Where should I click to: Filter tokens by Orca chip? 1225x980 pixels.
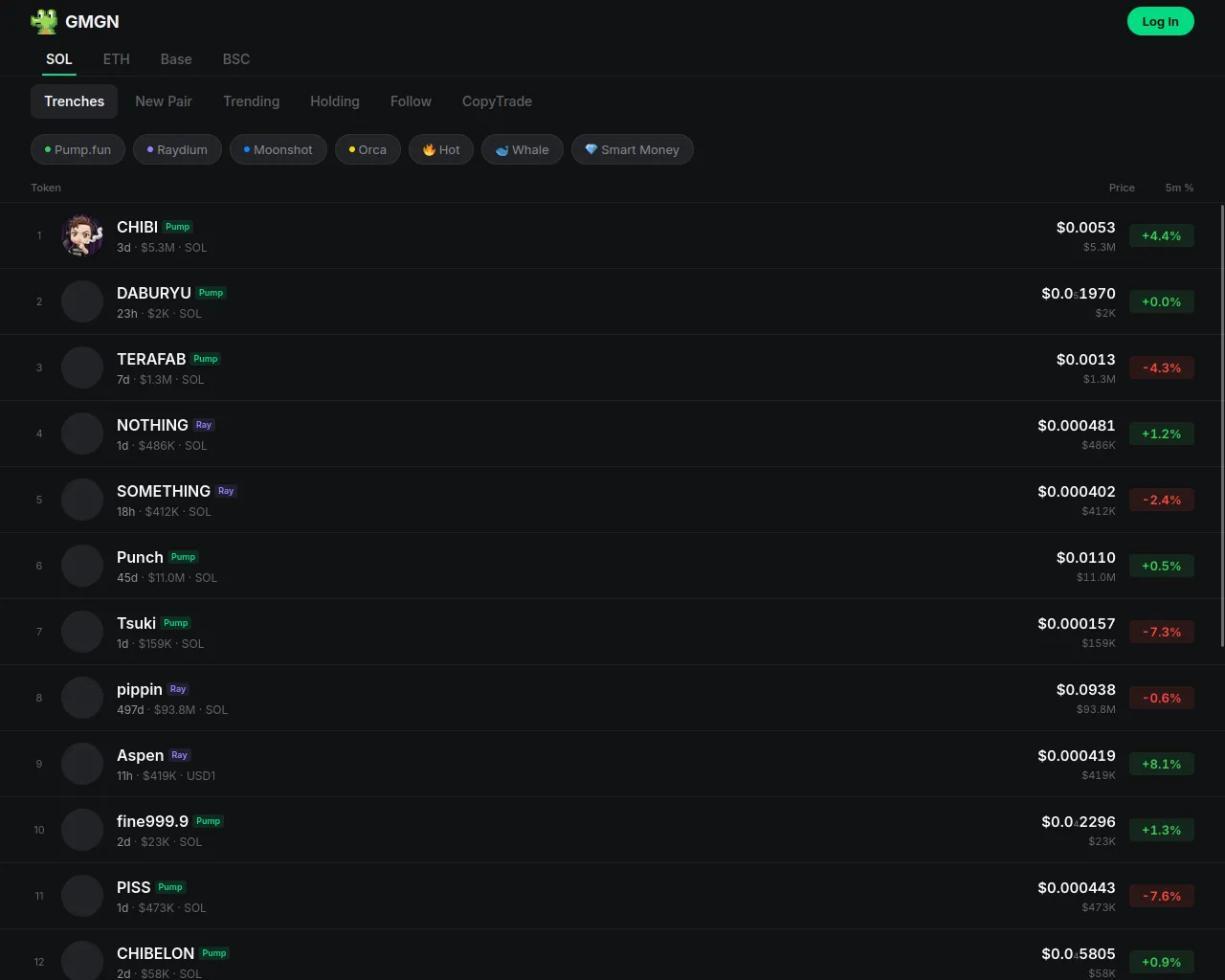tap(367, 149)
